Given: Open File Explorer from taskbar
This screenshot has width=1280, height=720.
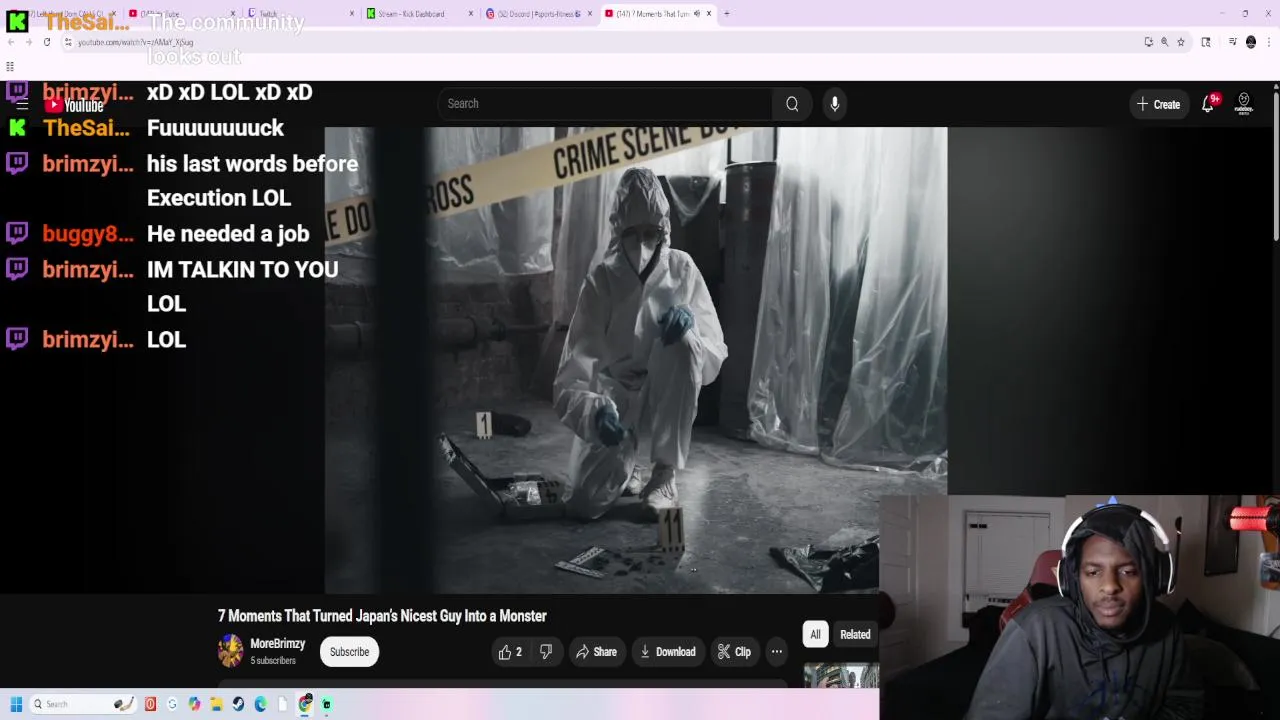Looking at the screenshot, I should click(216, 704).
